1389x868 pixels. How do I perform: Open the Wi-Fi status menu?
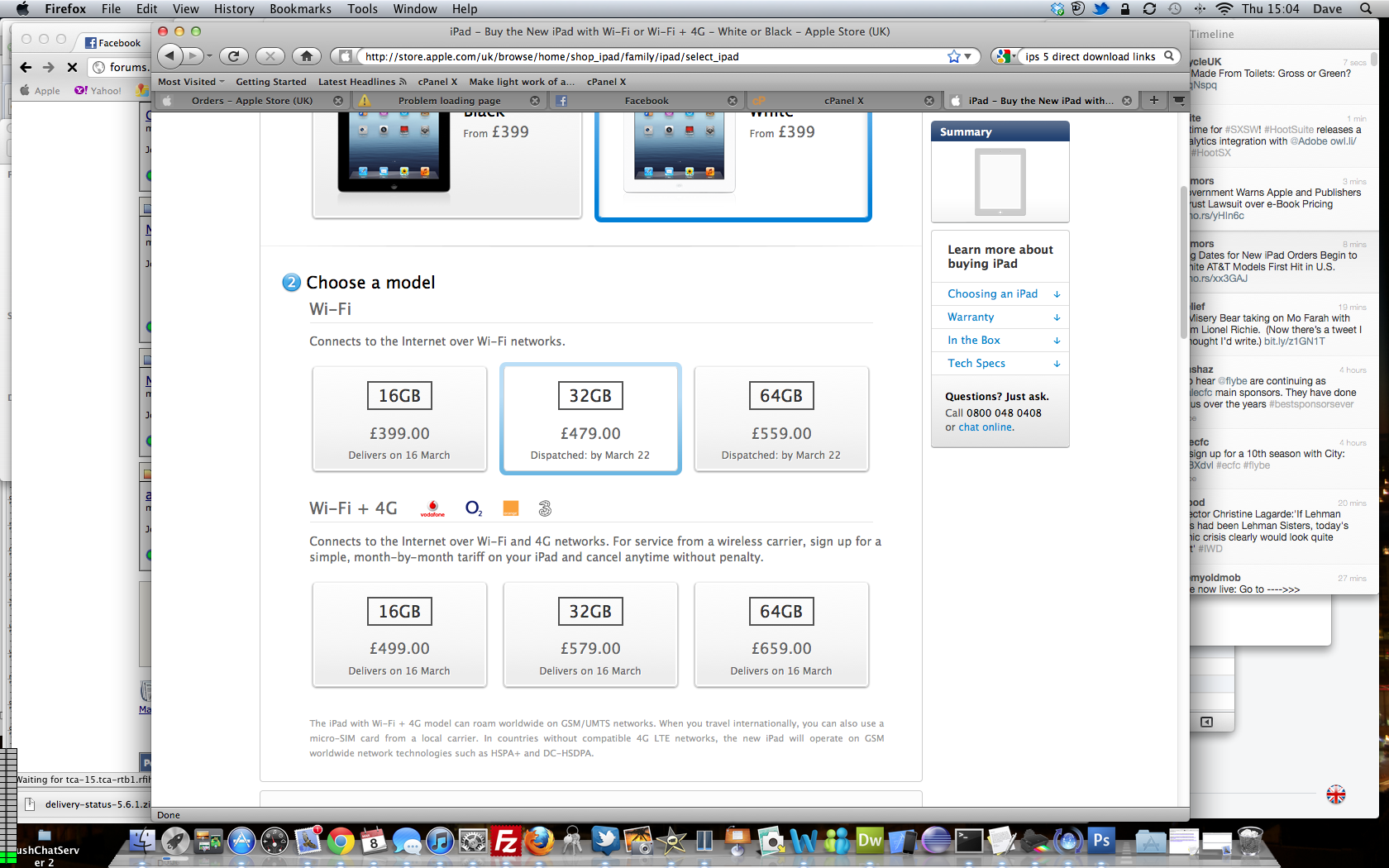[x=1224, y=9]
